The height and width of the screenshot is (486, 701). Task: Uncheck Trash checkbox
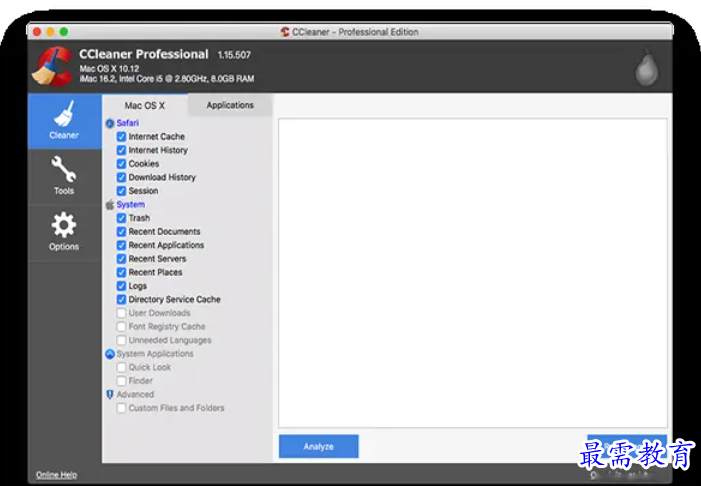coord(121,218)
